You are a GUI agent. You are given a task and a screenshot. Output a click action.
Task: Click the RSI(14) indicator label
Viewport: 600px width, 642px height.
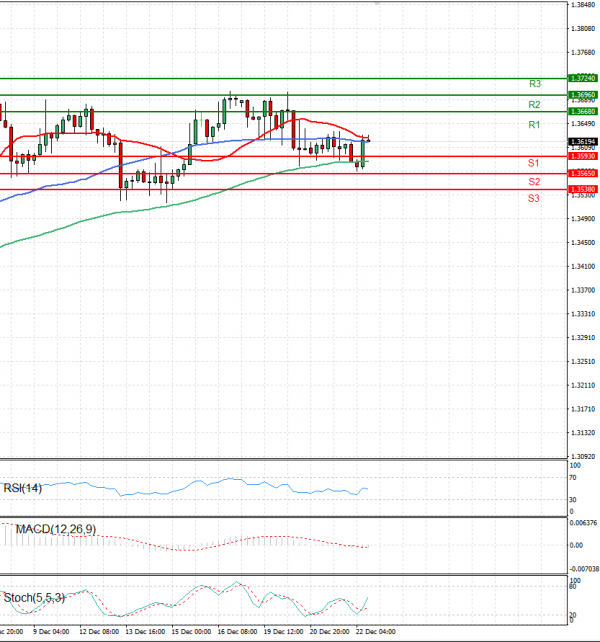[23, 488]
